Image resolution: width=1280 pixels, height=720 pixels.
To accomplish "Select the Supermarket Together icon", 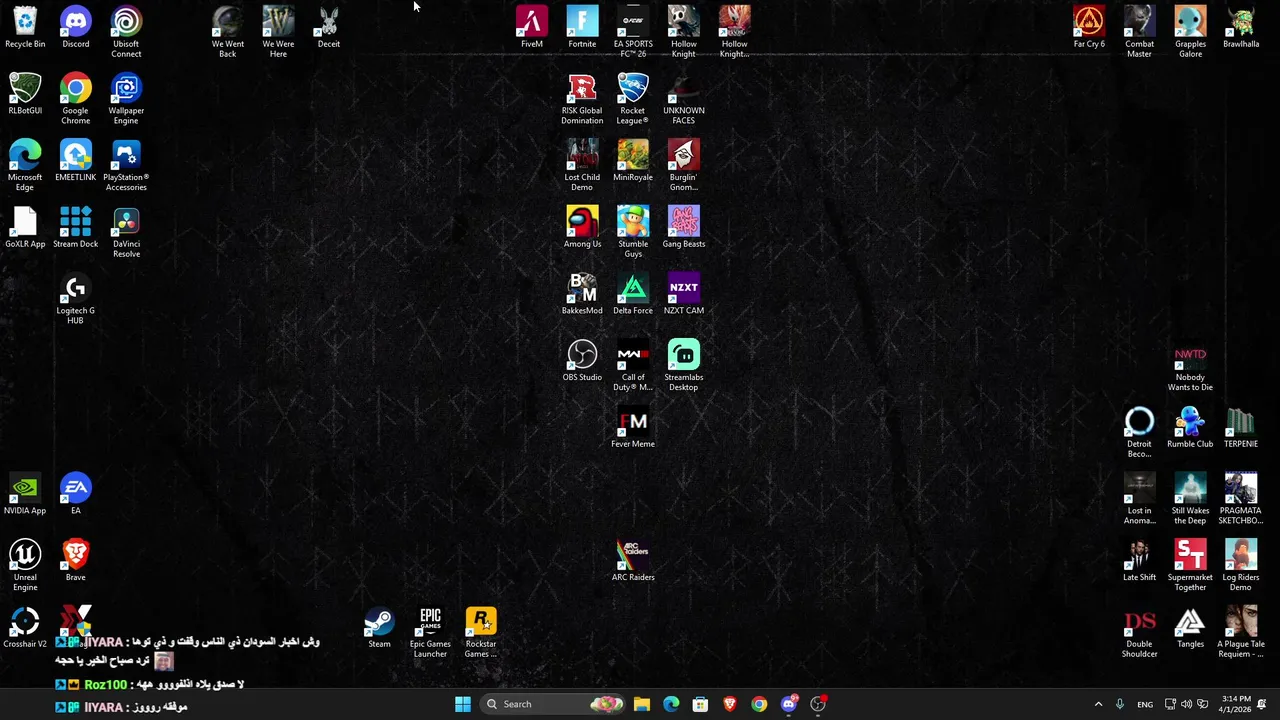I will coord(1190,566).
